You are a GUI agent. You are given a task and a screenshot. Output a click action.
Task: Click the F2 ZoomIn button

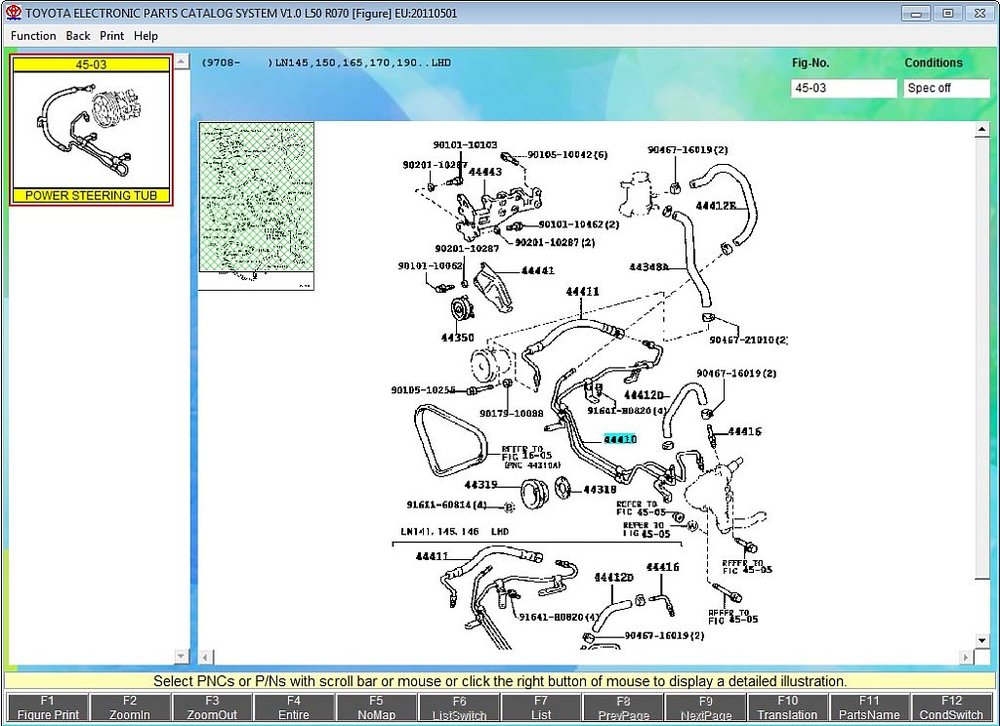tap(129, 707)
